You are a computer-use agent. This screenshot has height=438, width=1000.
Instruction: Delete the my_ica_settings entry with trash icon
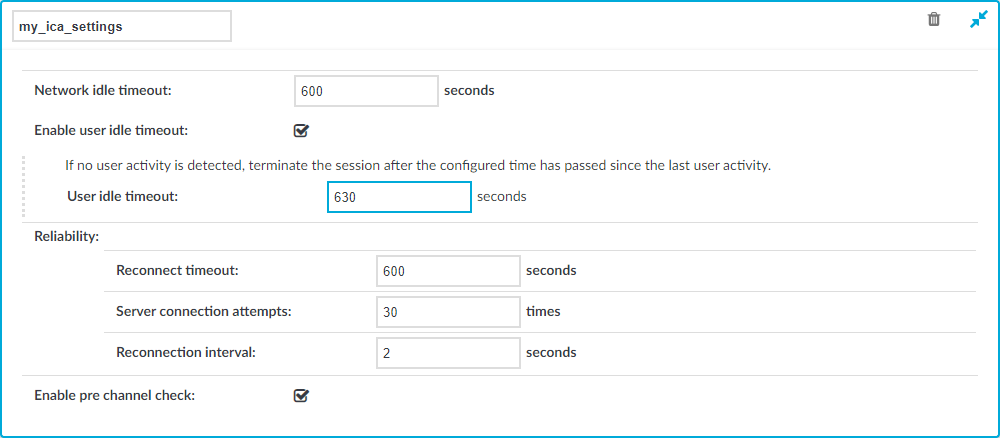(934, 19)
